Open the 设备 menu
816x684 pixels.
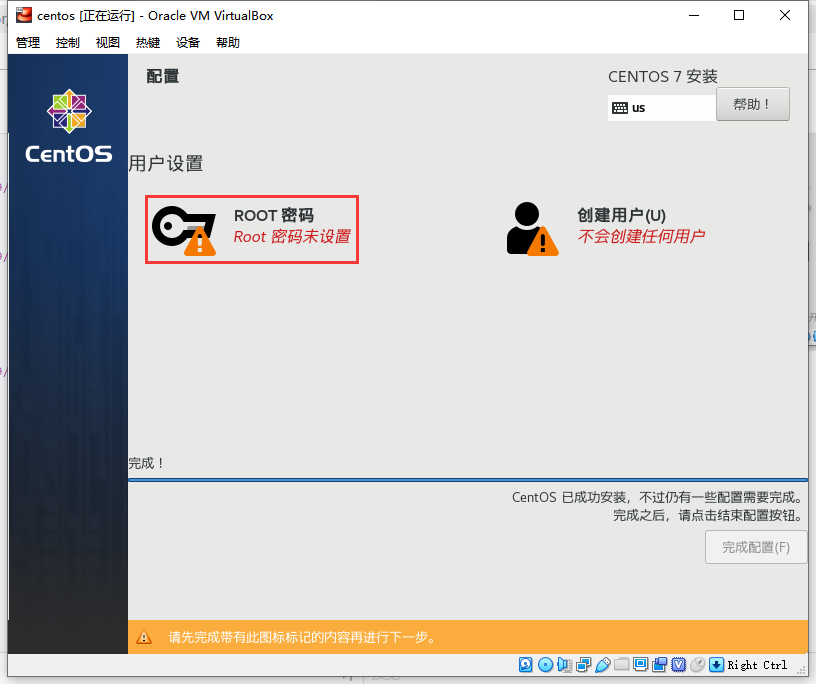(188, 43)
